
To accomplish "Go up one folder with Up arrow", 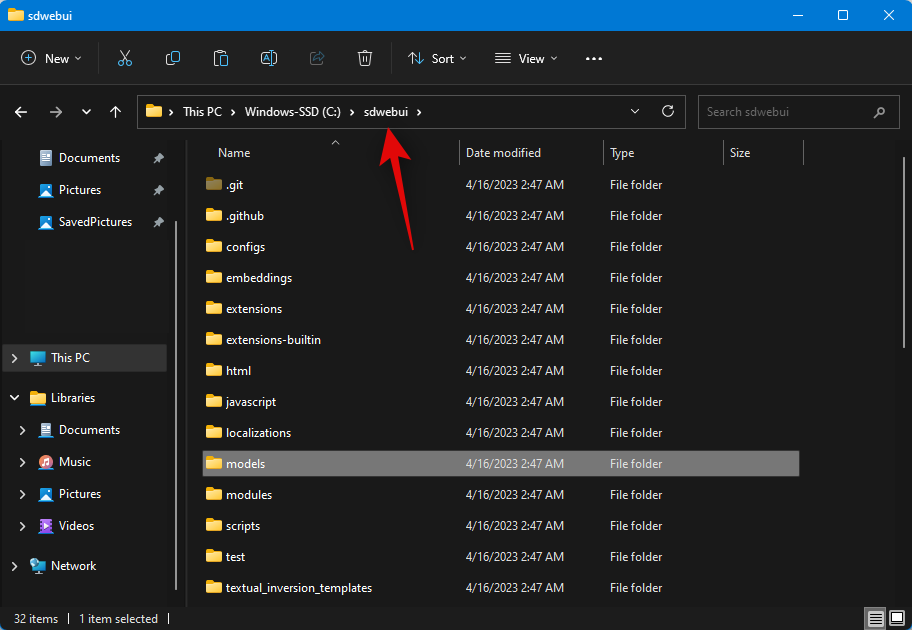I will (x=116, y=112).
